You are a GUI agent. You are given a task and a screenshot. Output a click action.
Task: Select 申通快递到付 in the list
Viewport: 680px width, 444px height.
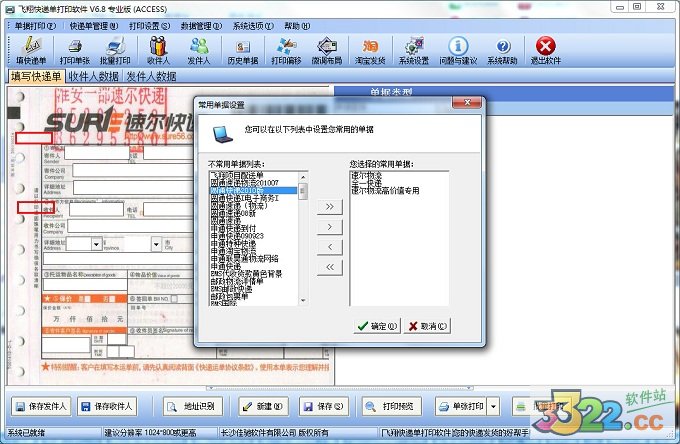(x=233, y=228)
